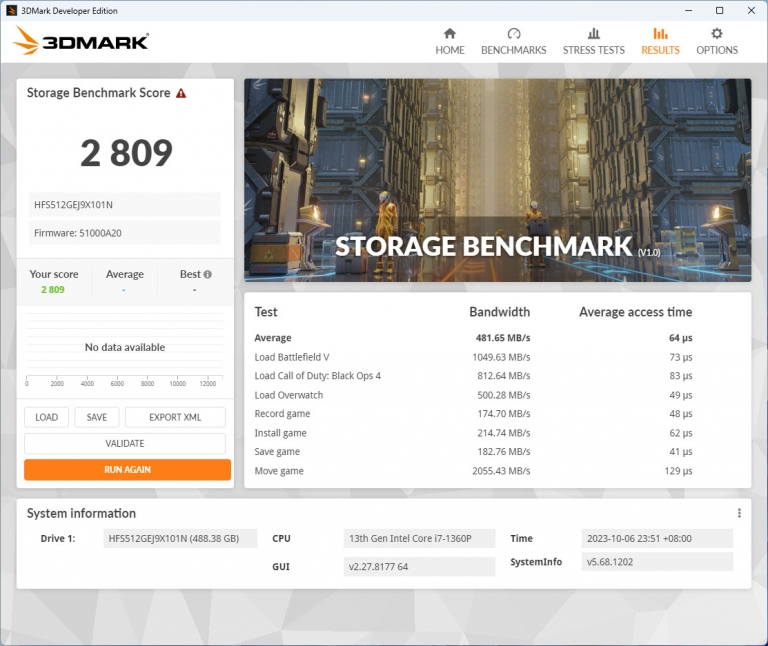Screen dimensions: 768x646
Task: Click the Install game row
Action: [473, 433]
